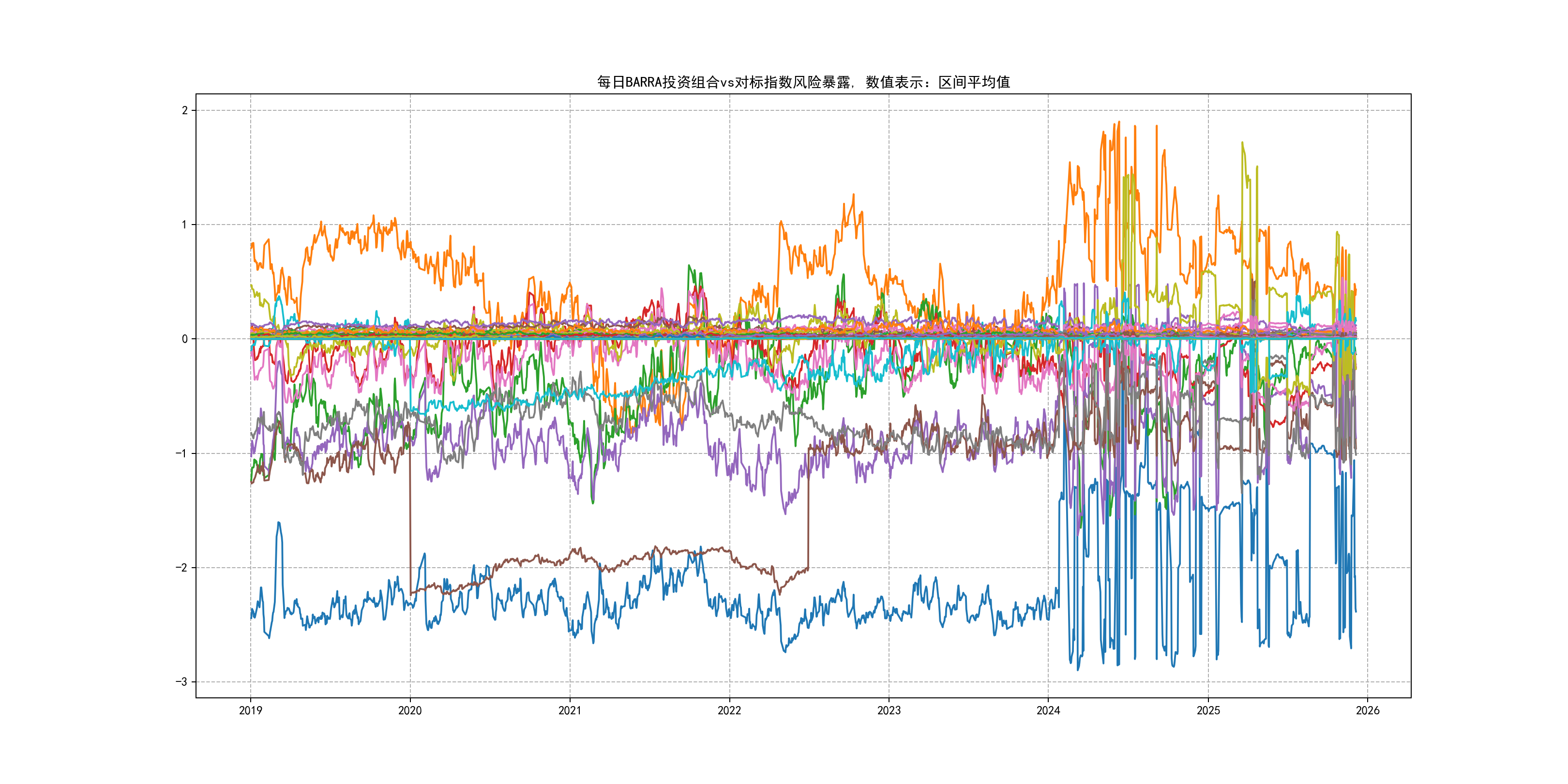The width and height of the screenshot is (1568, 784).
Task: Click the blue line's early-2019 spike near −1.6
Action: [279, 524]
